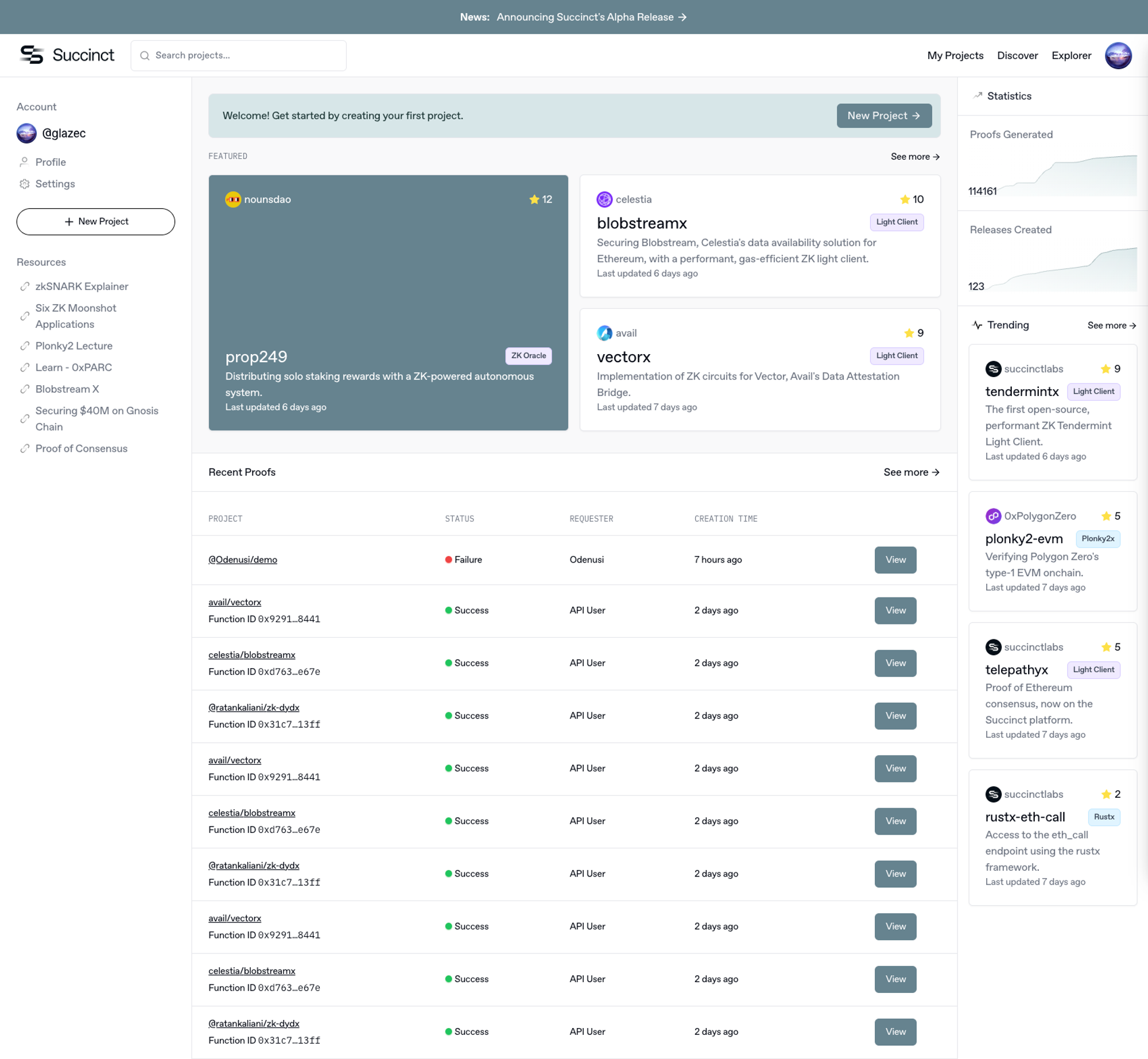1148x1059 pixels.
Task: Open the Proofs Generated chart
Action: click(1052, 175)
